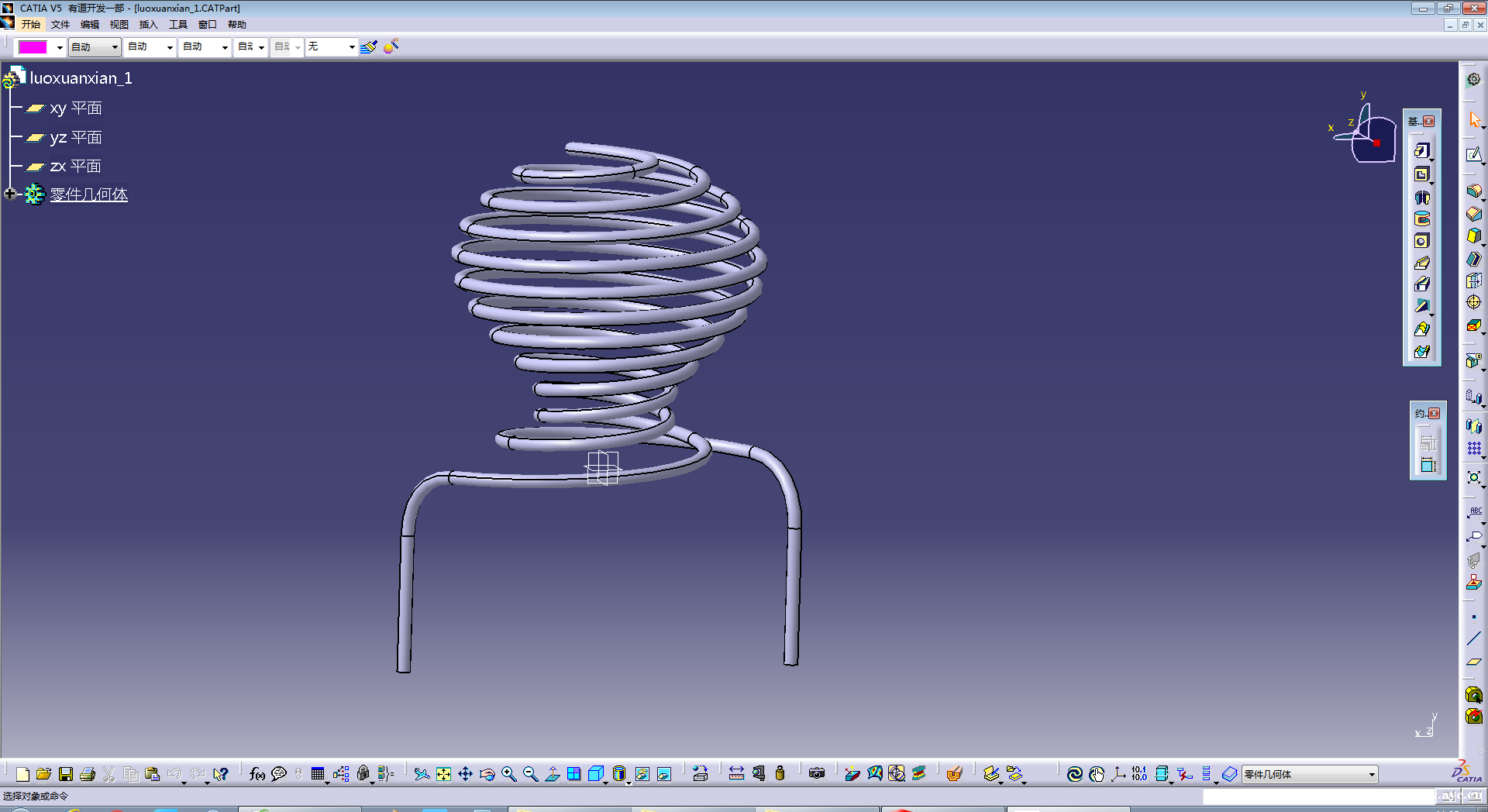Click the Fit All In view icon
Image resolution: width=1488 pixels, height=812 pixels.
[443, 774]
